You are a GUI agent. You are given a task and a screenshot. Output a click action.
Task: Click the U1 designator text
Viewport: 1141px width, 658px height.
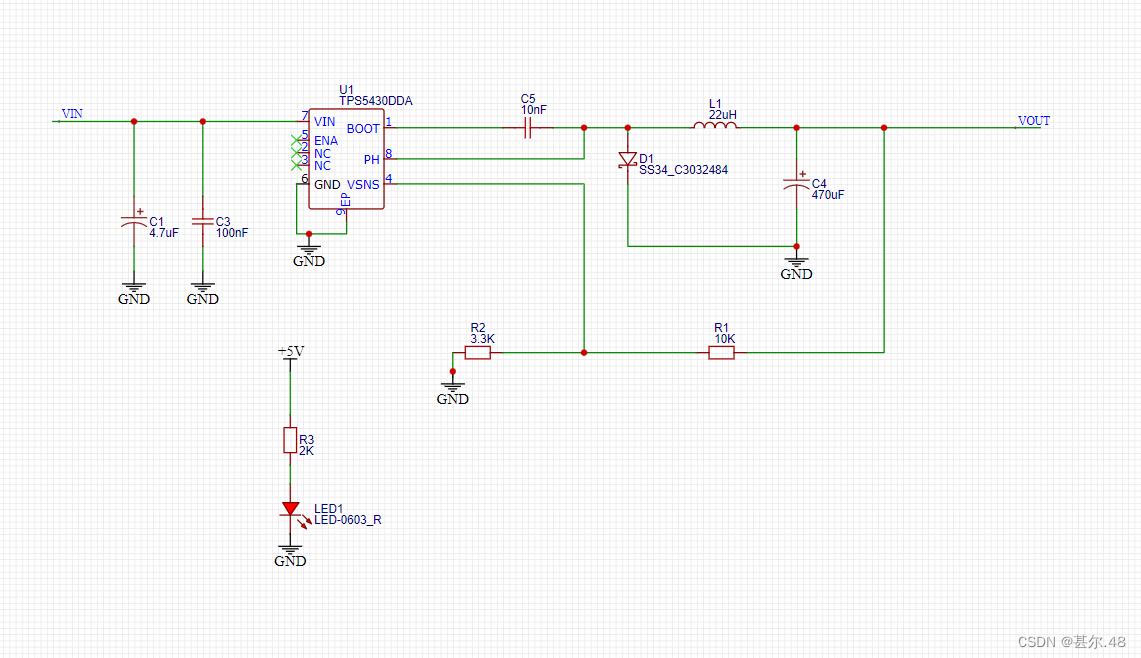tap(346, 90)
